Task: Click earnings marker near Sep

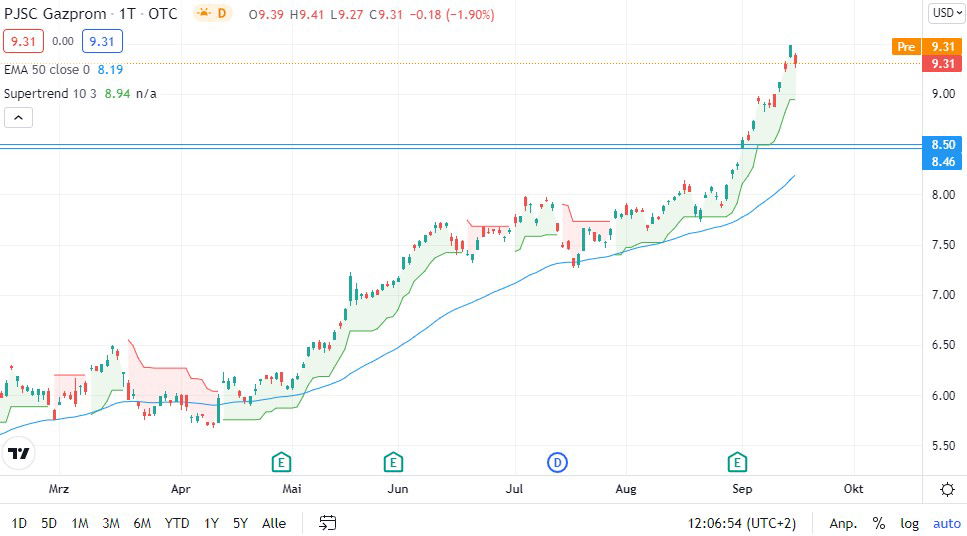Action: 737,462
